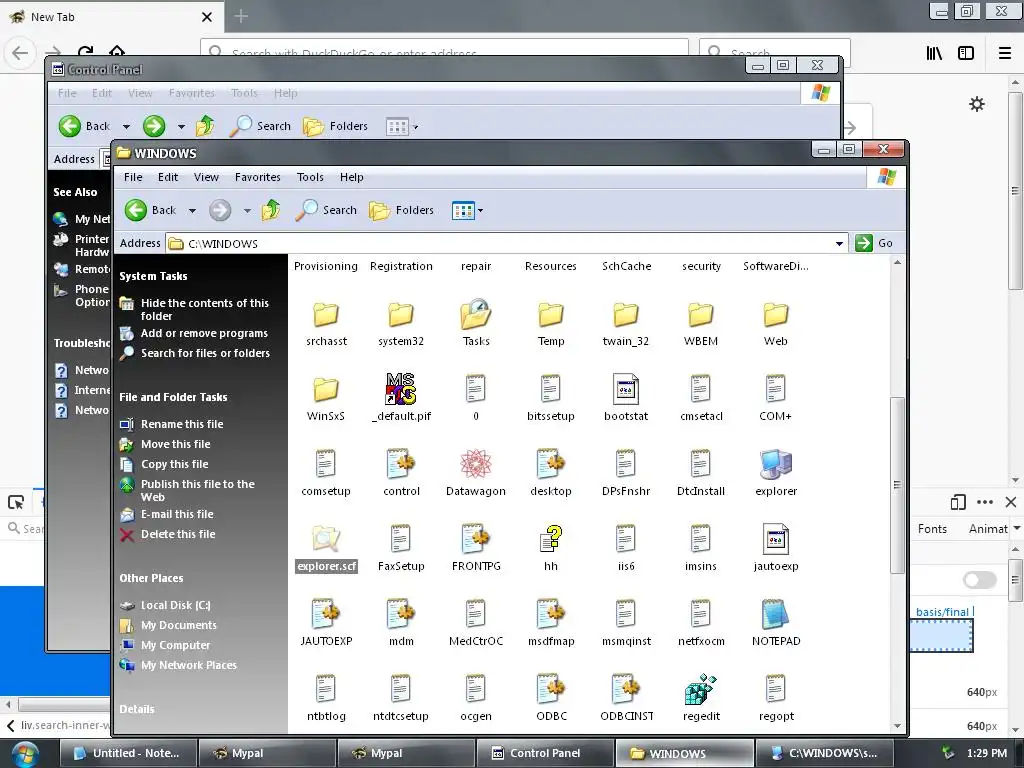
Task: Click Local Disk (C:) in Other Places
Action: (x=175, y=605)
